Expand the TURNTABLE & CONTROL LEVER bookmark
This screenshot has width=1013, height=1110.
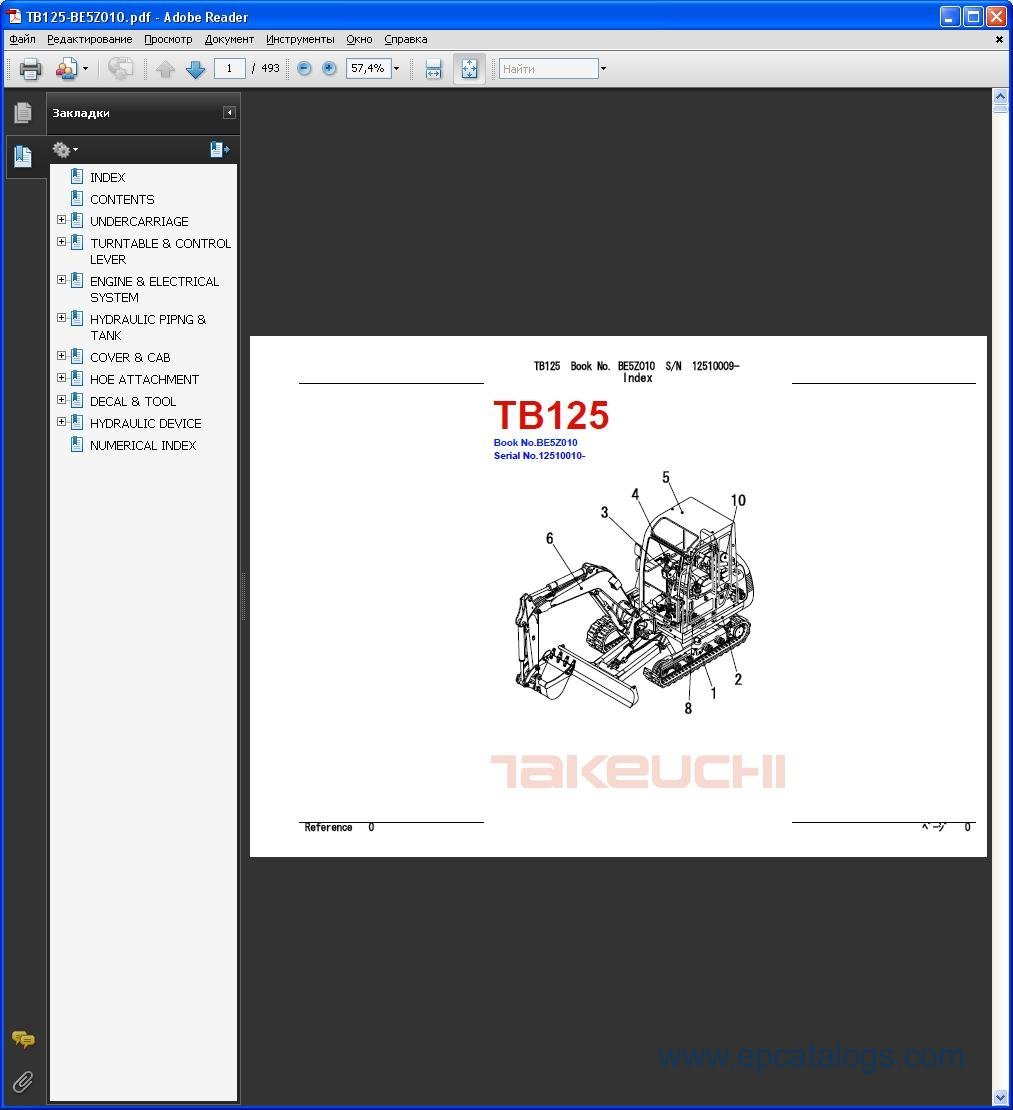[x=62, y=242]
